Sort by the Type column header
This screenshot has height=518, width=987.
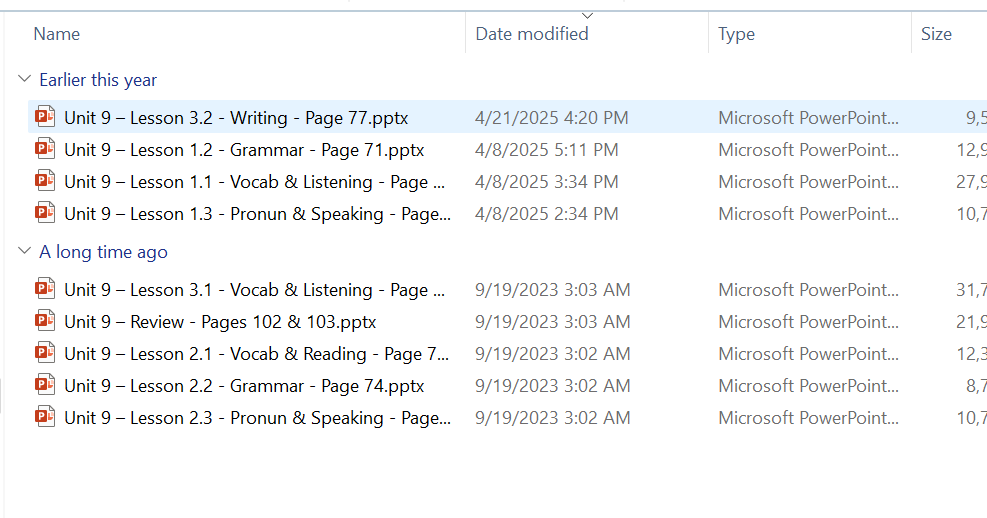[x=736, y=34]
